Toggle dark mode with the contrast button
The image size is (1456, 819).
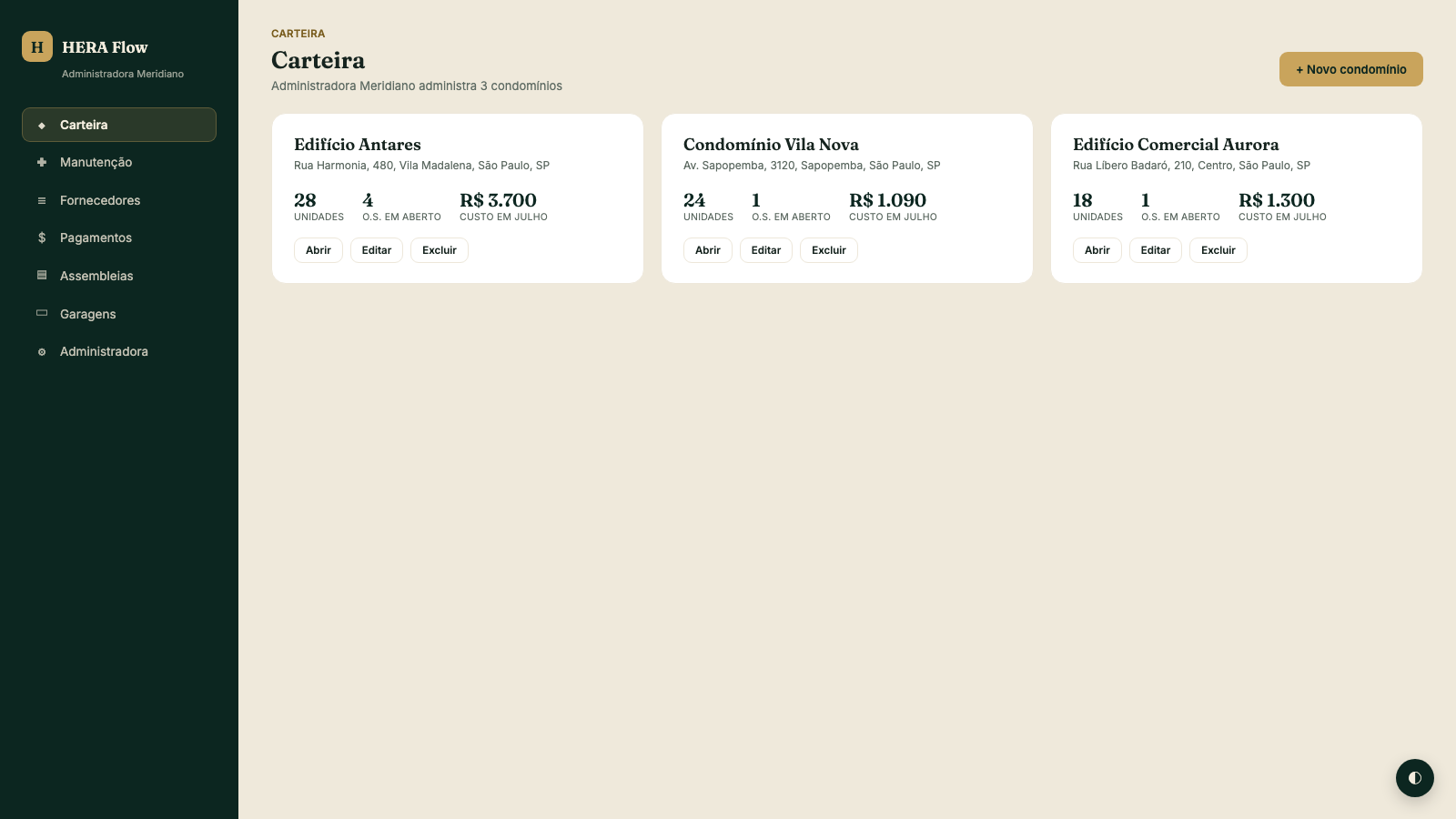[1415, 778]
